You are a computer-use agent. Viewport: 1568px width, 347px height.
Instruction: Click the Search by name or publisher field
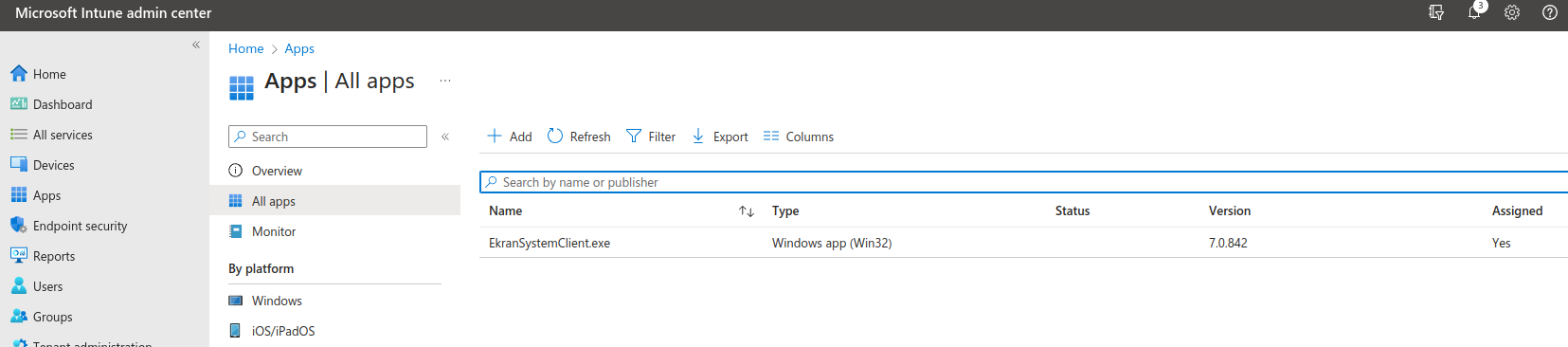click(x=1023, y=182)
